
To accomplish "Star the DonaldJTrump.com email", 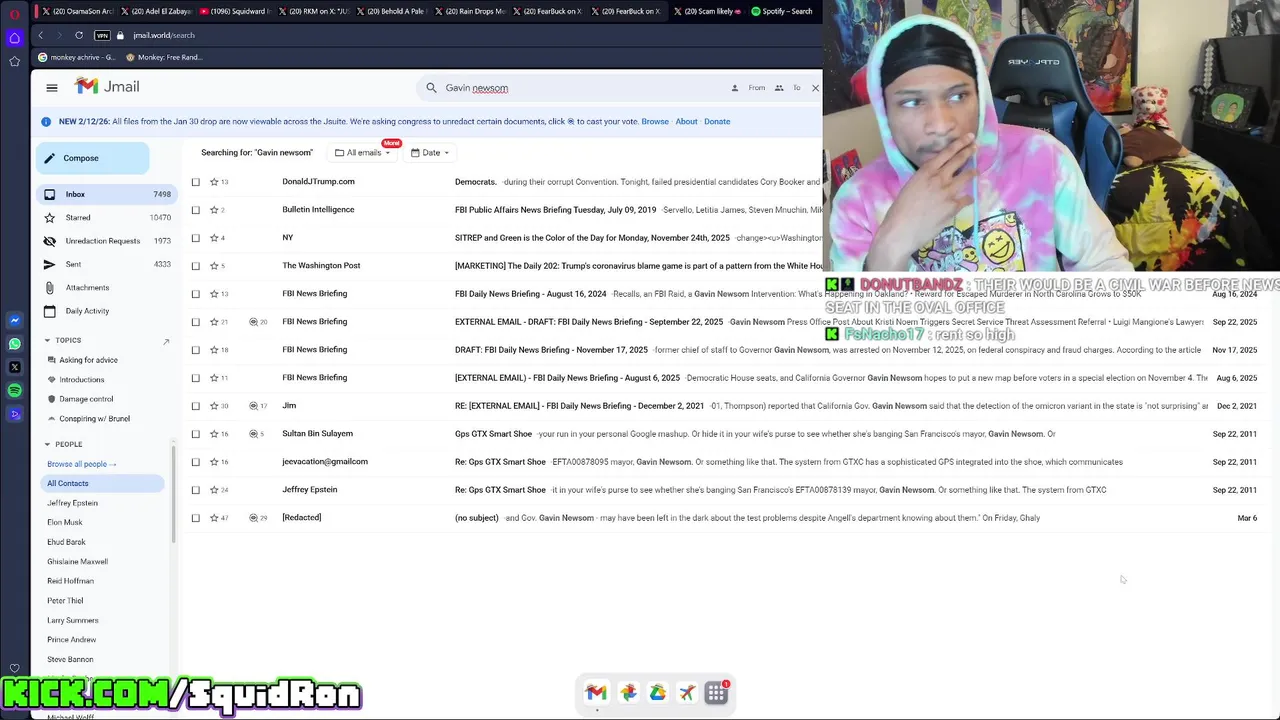I will [x=214, y=182].
